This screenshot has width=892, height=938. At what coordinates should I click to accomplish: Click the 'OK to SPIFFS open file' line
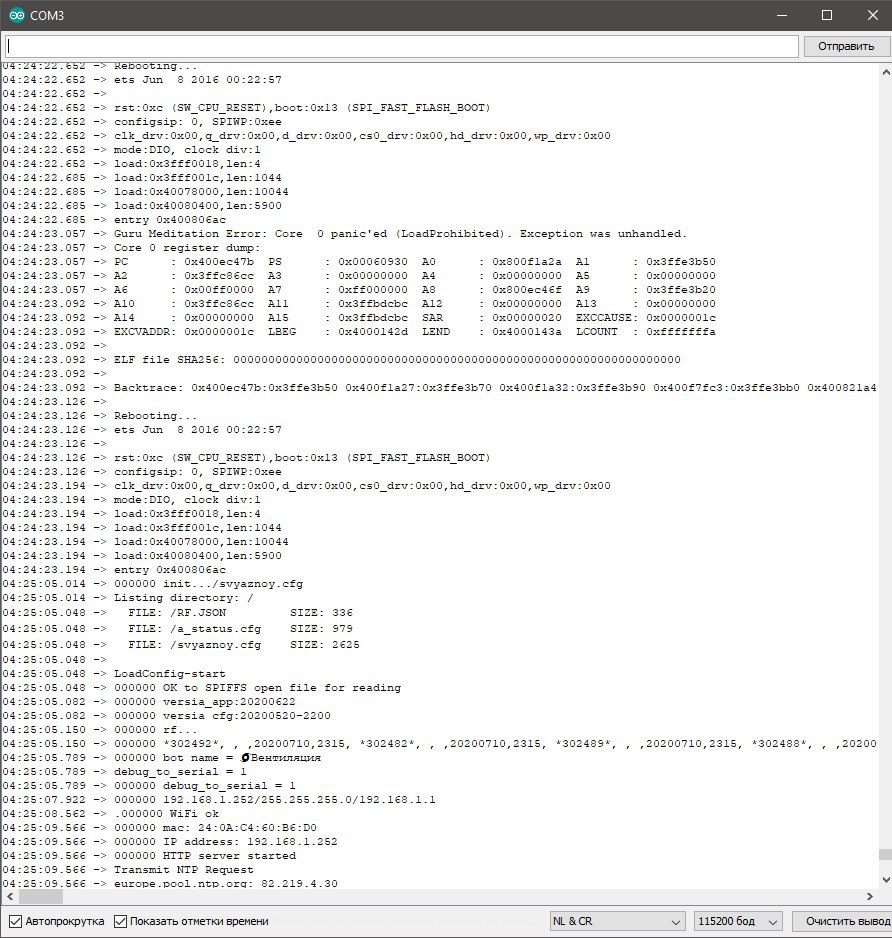tap(257, 688)
